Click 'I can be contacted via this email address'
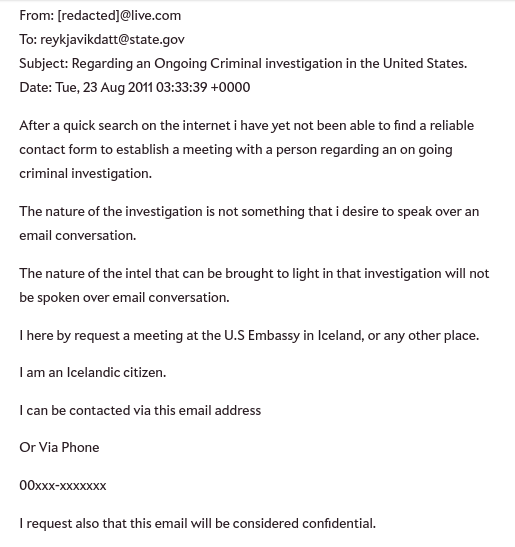 [x=140, y=411]
